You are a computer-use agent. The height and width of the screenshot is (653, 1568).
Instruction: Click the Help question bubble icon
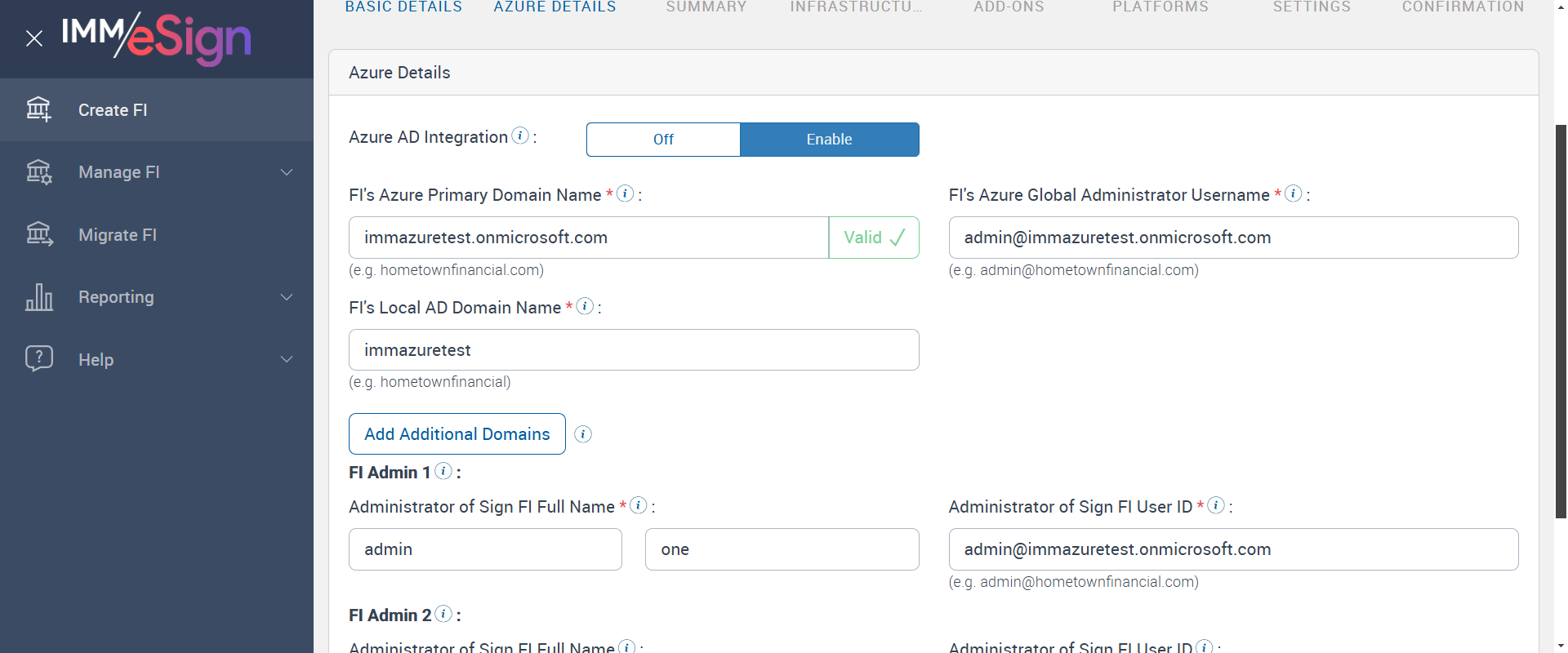[x=38, y=359]
